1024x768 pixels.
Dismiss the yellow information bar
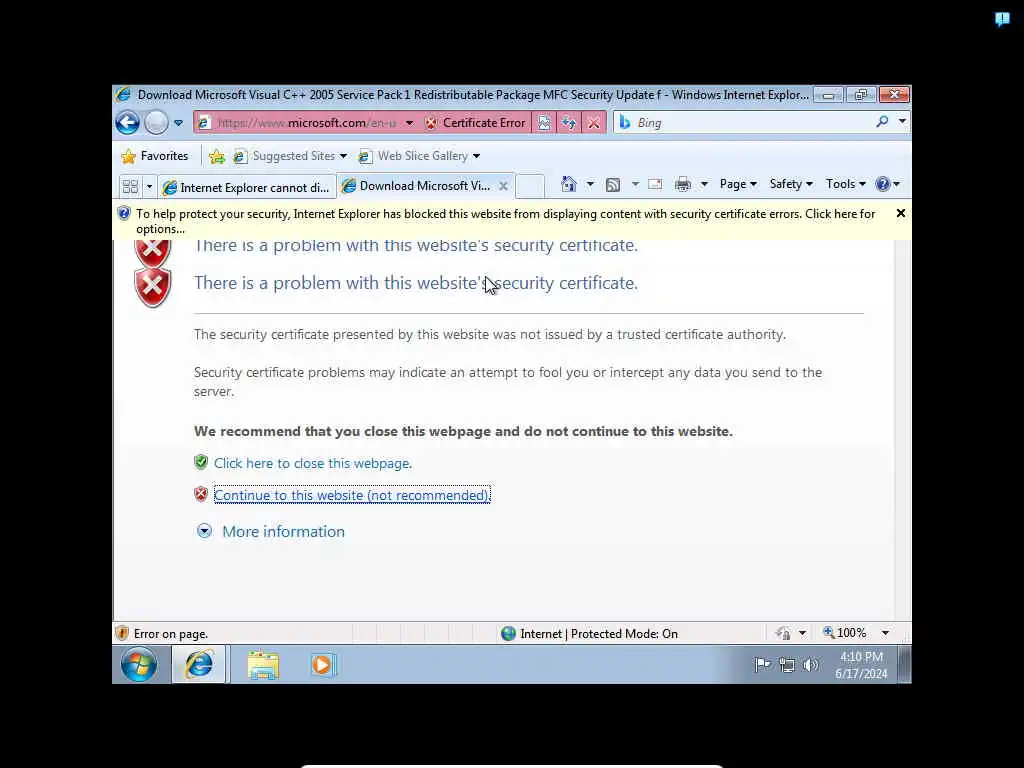pyautogui.click(x=901, y=214)
